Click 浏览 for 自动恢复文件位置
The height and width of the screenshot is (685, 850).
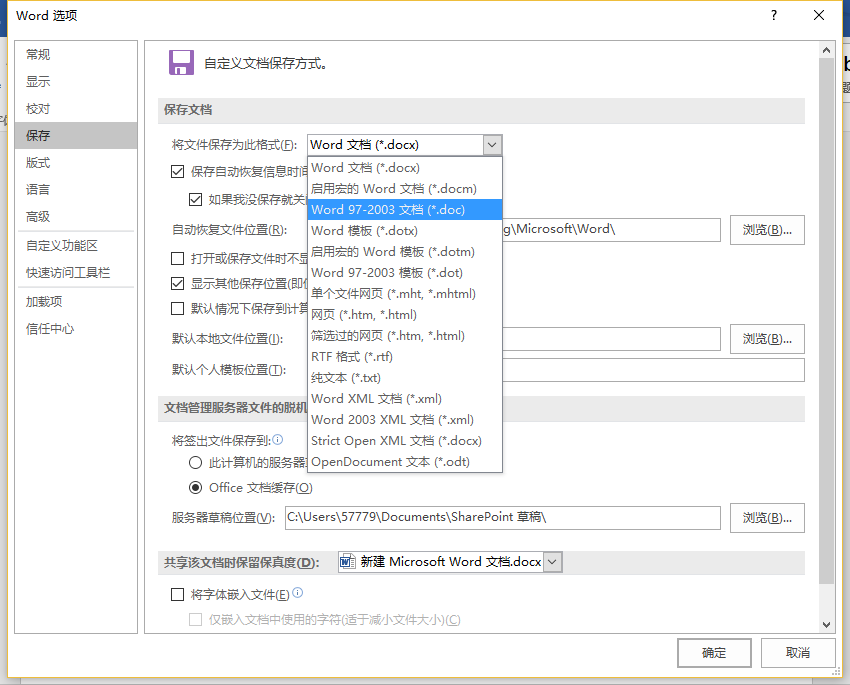coord(767,230)
